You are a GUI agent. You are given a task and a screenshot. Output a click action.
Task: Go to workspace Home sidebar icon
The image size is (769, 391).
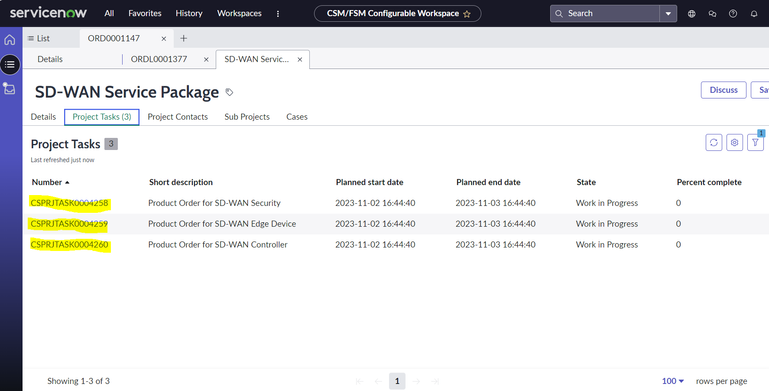coord(10,40)
